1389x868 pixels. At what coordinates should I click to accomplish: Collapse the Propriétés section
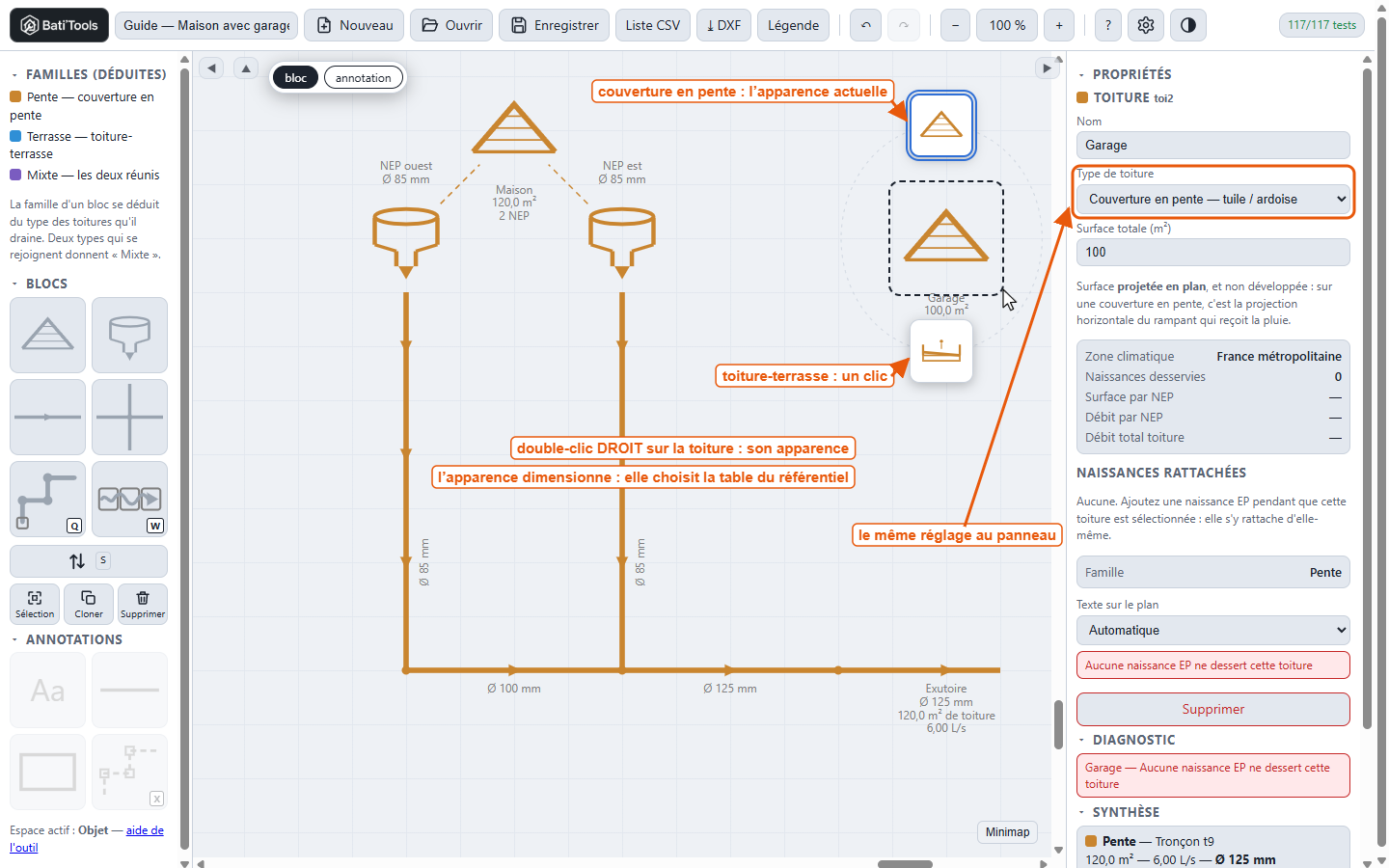pos(1125,74)
